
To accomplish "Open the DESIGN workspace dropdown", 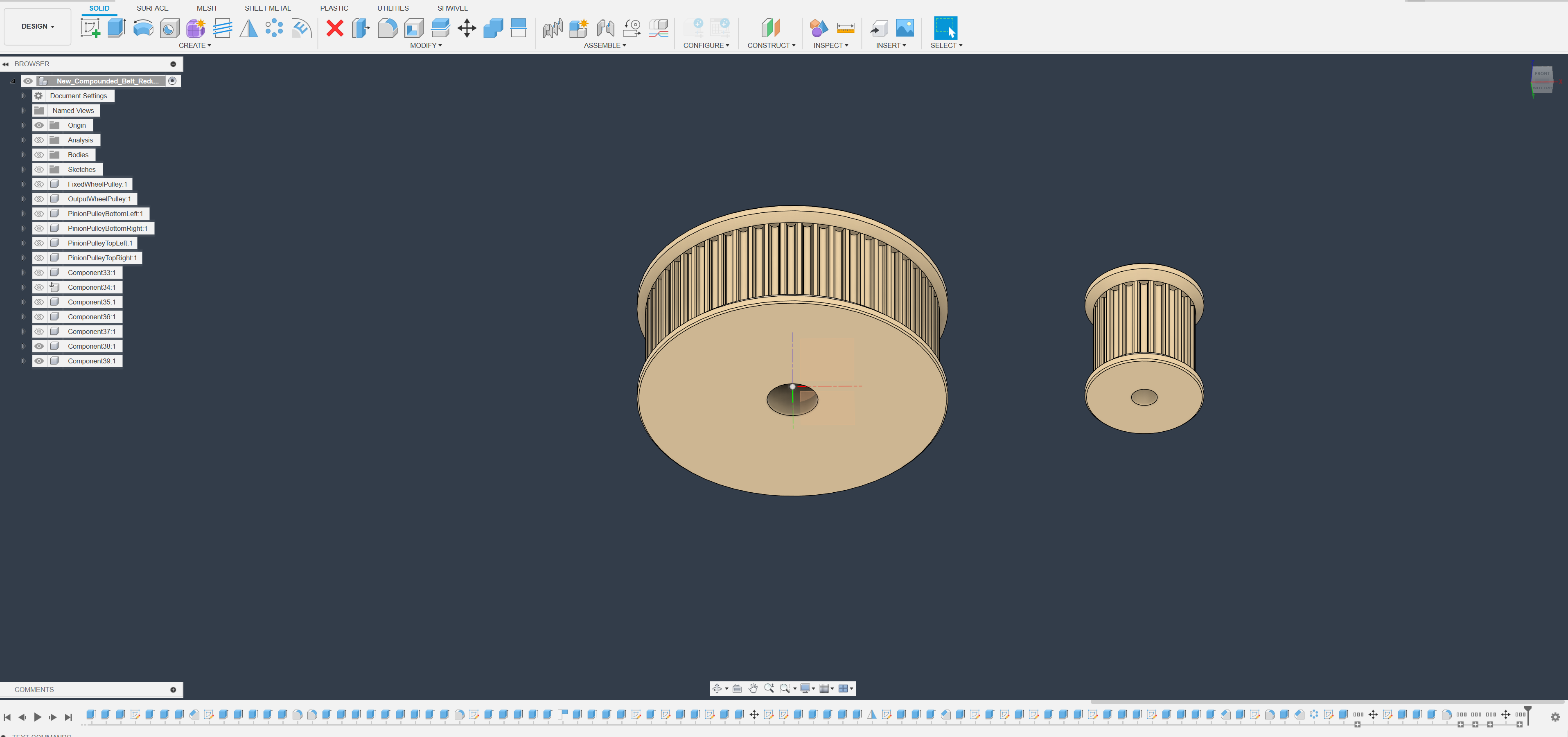I will coord(38,27).
